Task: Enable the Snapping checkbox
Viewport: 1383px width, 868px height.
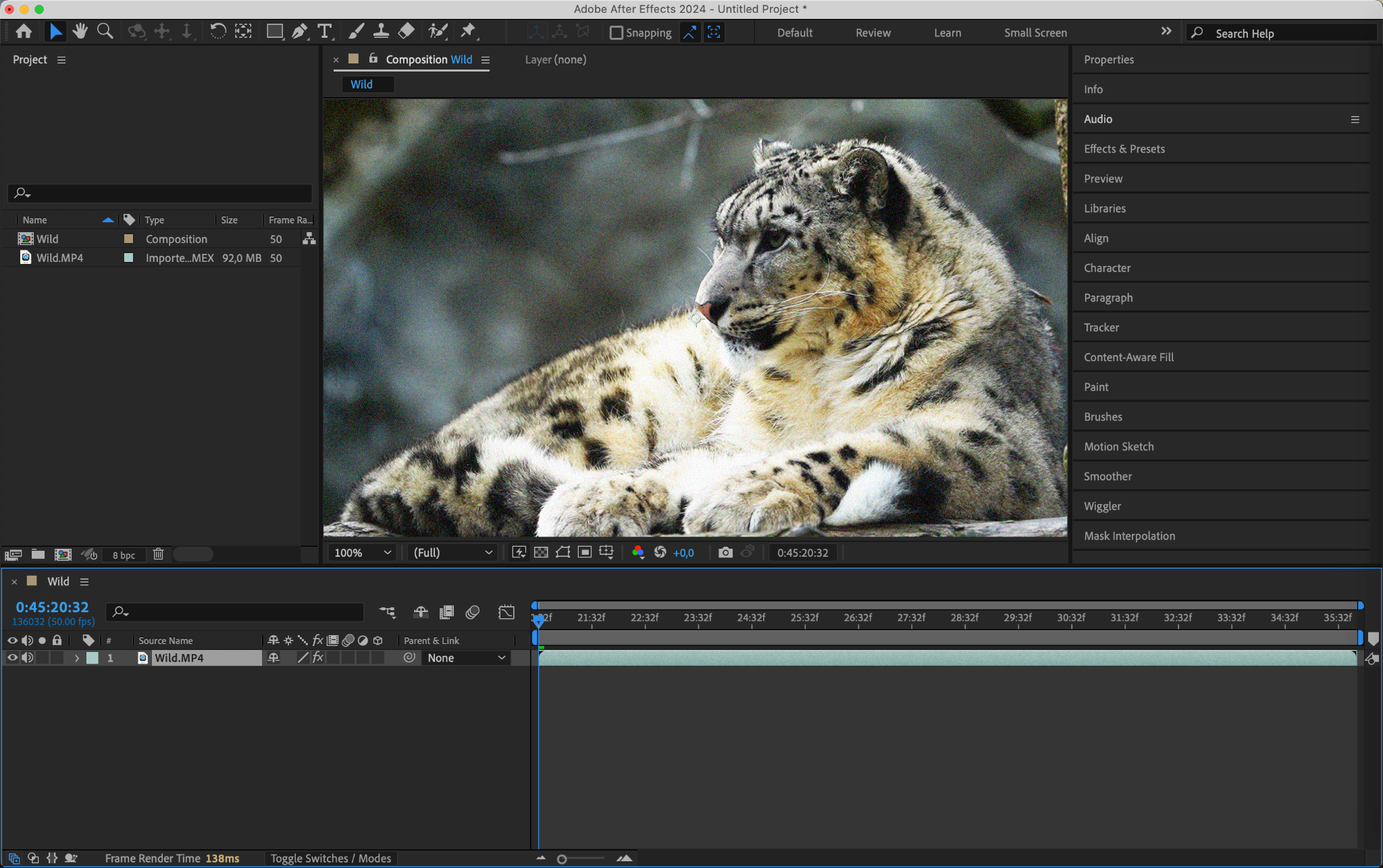Action: click(616, 32)
